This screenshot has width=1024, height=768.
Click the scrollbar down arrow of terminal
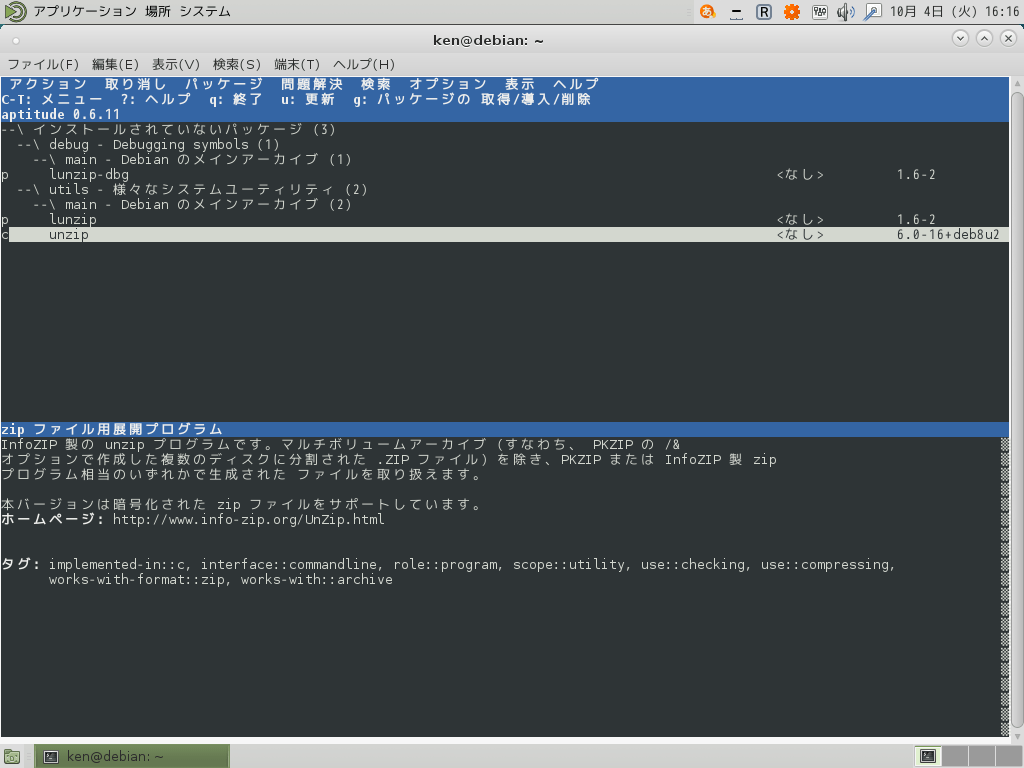(1017, 737)
